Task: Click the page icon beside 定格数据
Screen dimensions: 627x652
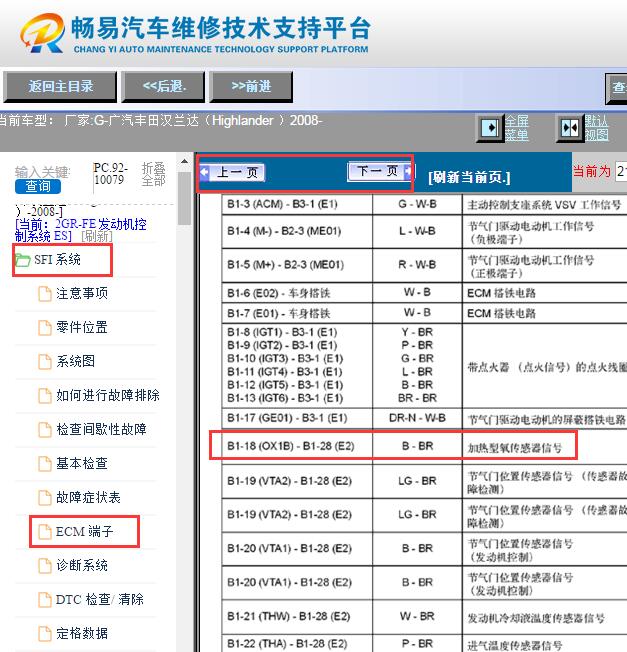Action: pos(45,633)
